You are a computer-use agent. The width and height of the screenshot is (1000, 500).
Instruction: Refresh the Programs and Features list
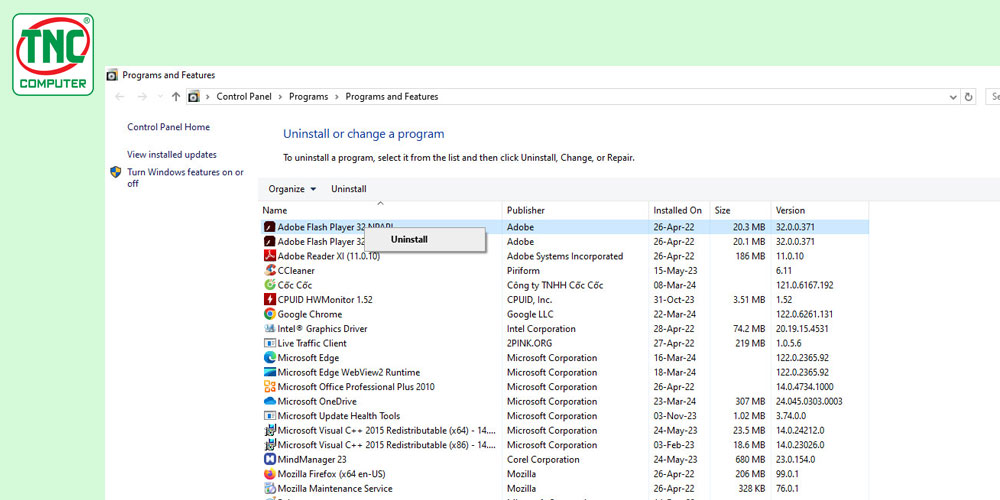coord(969,97)
